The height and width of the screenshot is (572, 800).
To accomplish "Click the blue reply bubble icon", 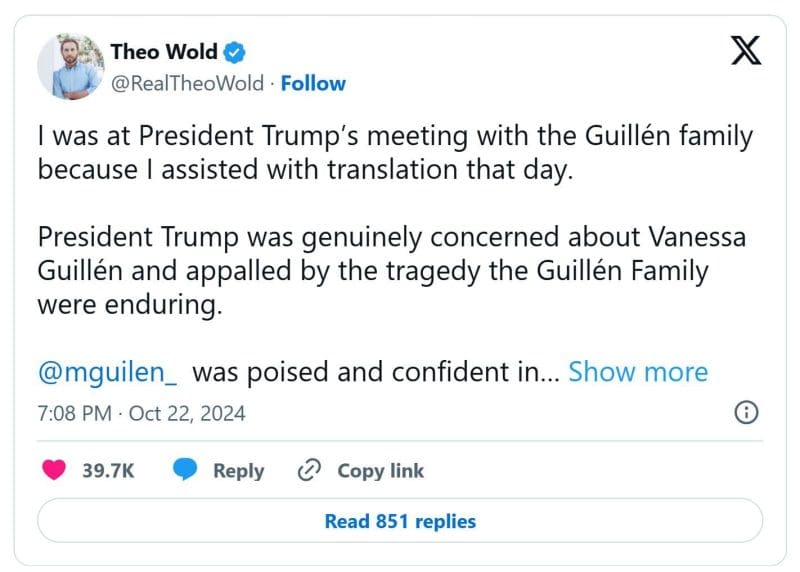I will point(185,470).
